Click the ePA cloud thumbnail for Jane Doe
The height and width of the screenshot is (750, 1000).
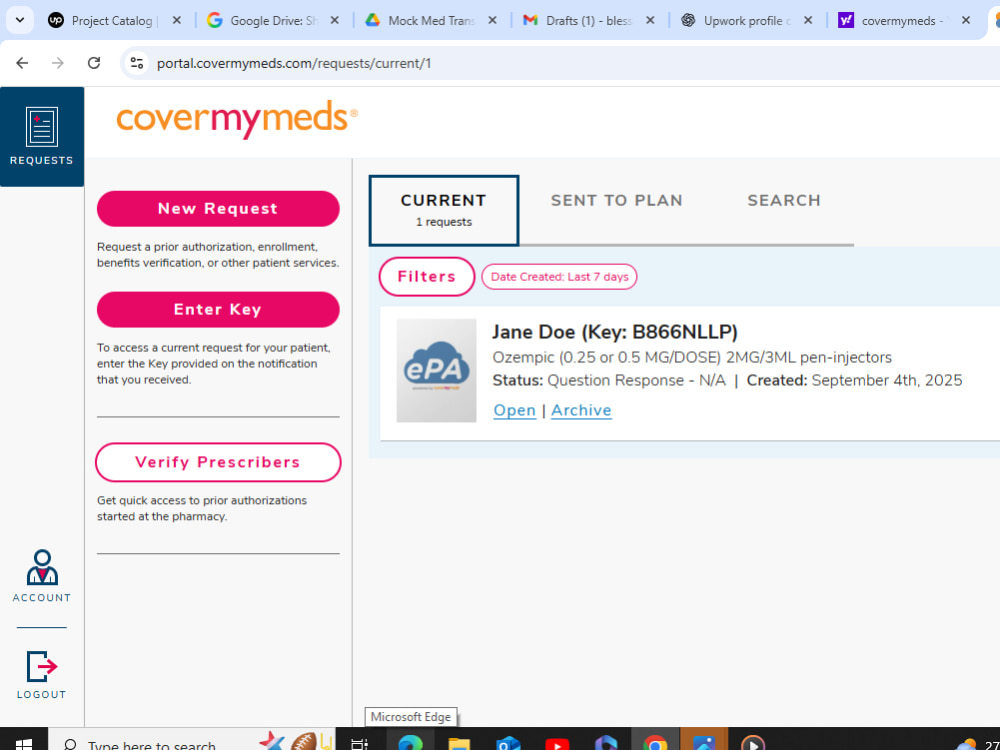point(436,371)
